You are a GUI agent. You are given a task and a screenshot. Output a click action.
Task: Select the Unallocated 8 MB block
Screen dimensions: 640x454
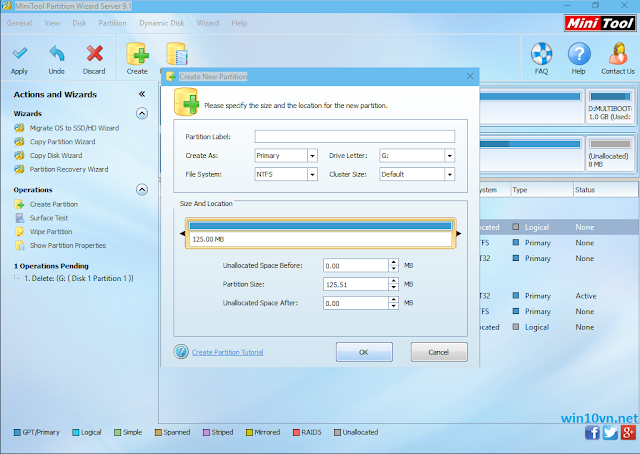click(x=610, y=154)
